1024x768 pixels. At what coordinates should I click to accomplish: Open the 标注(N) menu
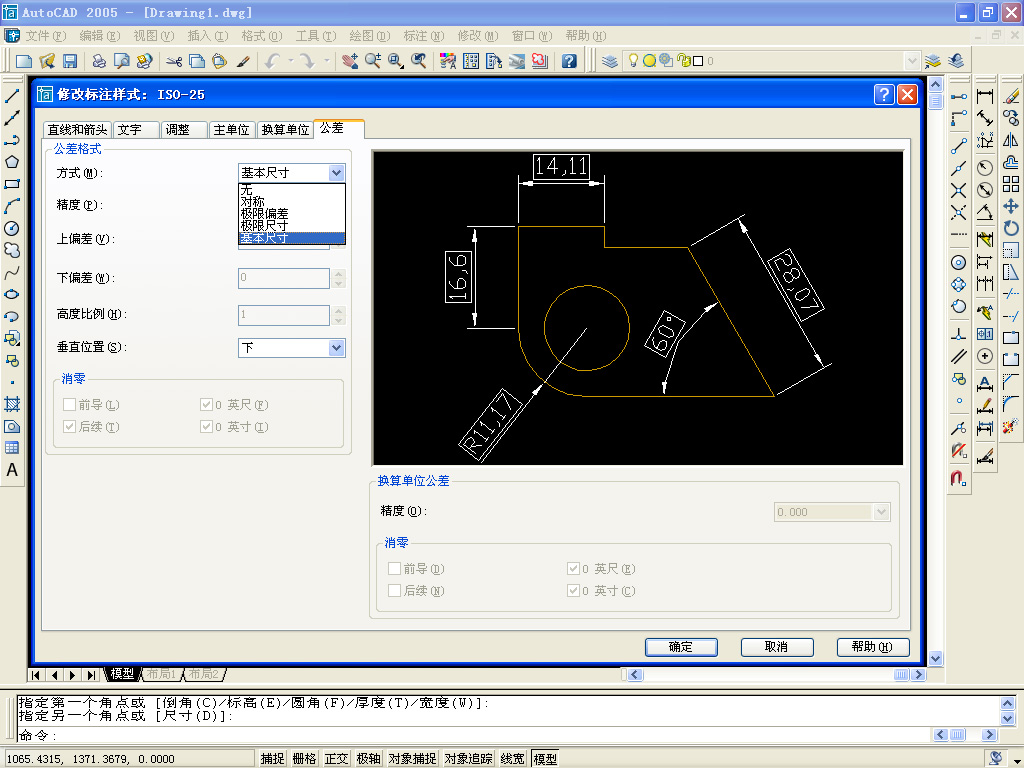coord(423,36)
